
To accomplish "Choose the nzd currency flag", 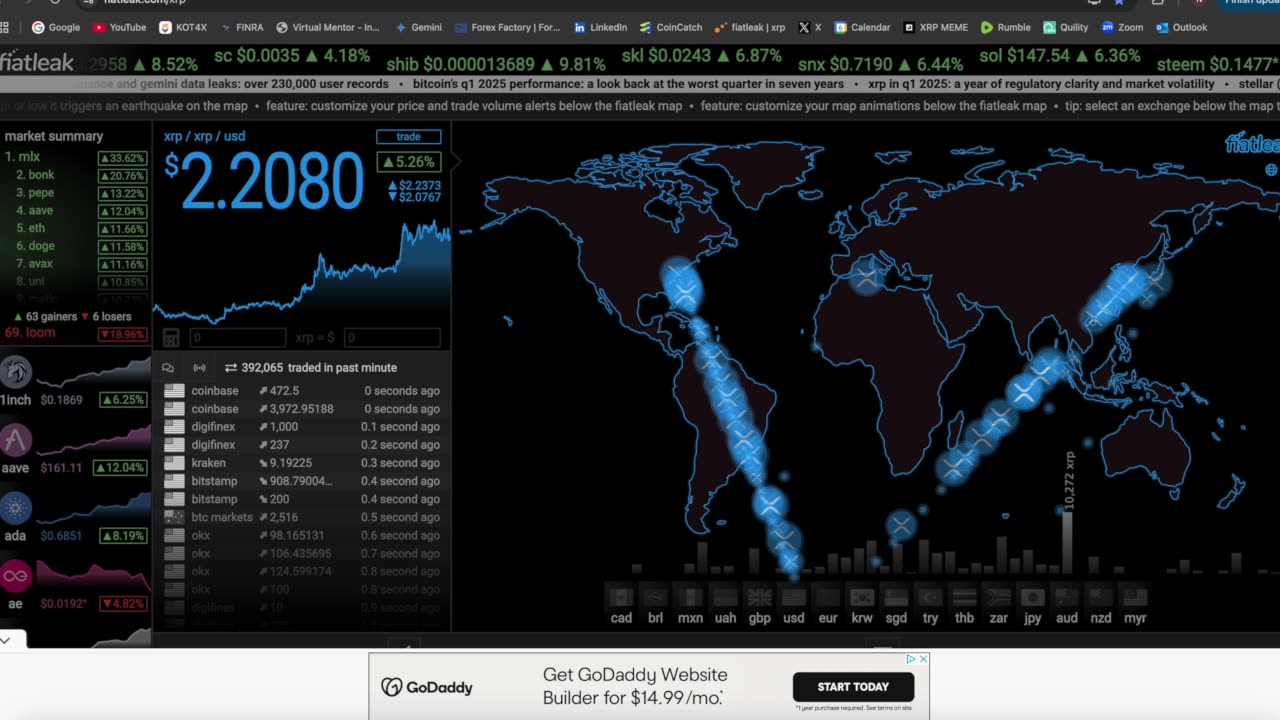I will 1101,597.
